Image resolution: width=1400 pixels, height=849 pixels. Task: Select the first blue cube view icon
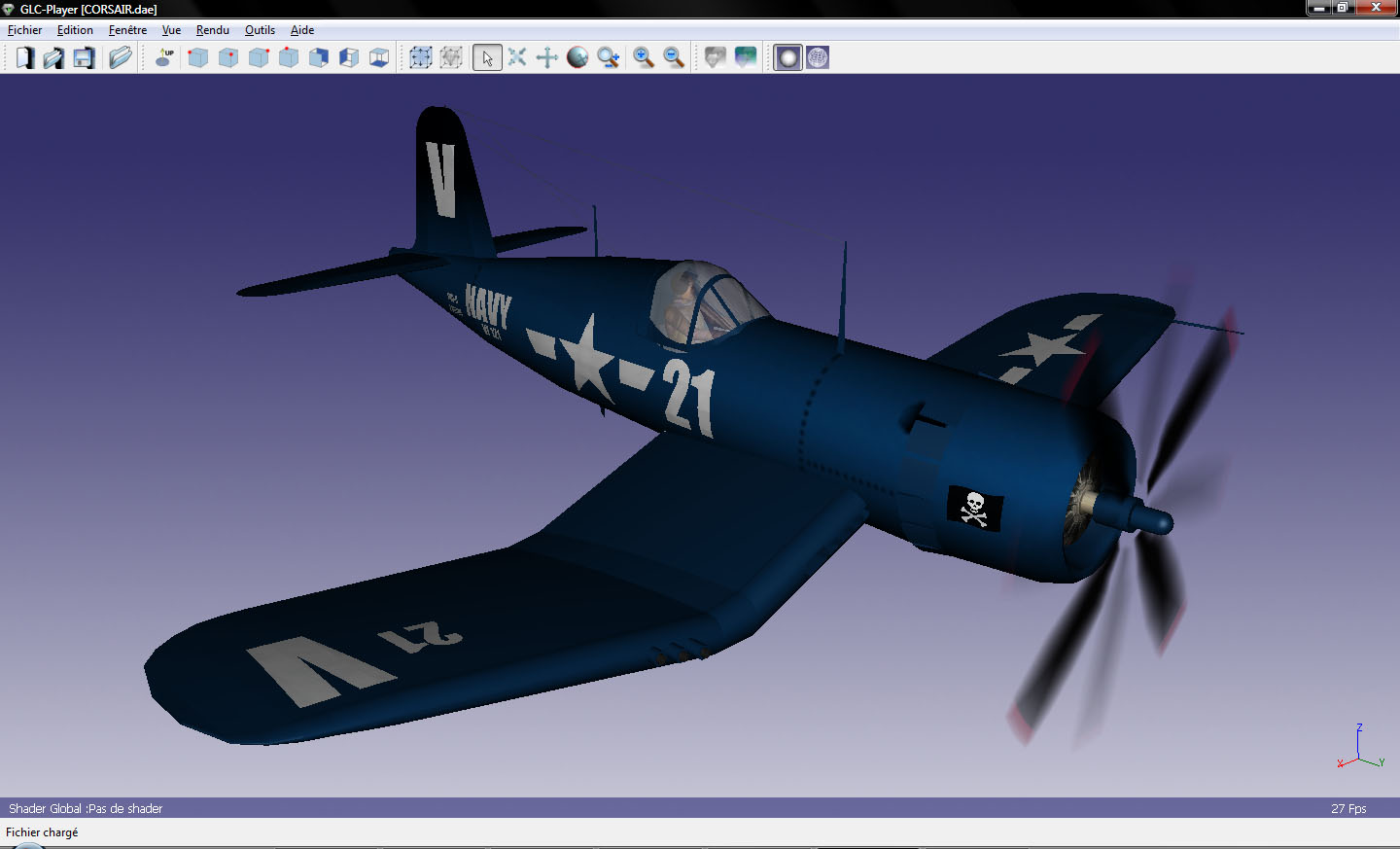198,57
